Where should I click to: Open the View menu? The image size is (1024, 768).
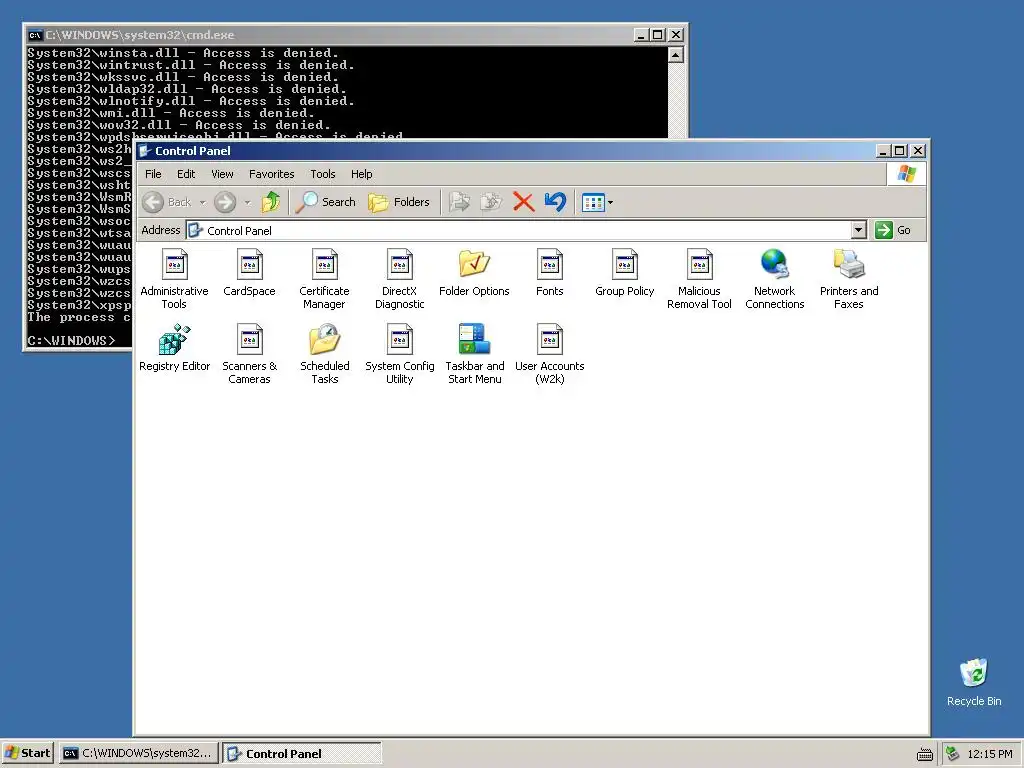pos(222,174)
